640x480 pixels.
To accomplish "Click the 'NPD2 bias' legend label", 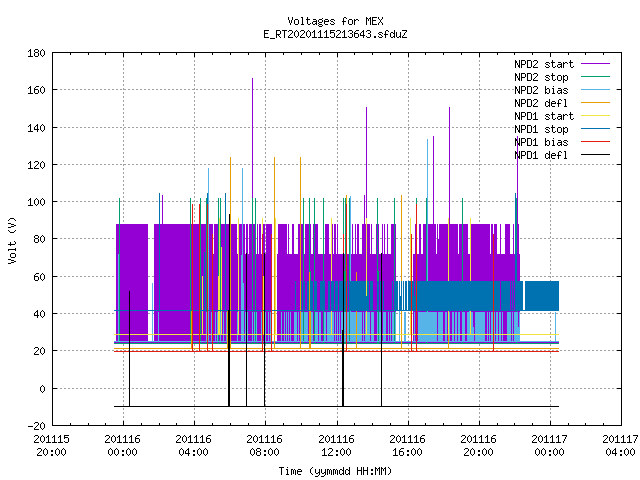I will (541, 90).
